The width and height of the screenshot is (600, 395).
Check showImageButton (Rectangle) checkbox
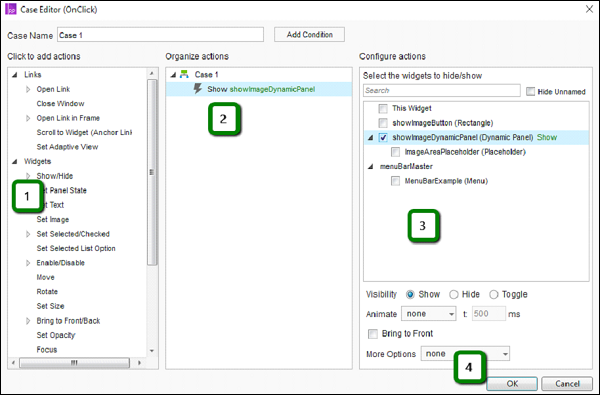coord(383,123)
